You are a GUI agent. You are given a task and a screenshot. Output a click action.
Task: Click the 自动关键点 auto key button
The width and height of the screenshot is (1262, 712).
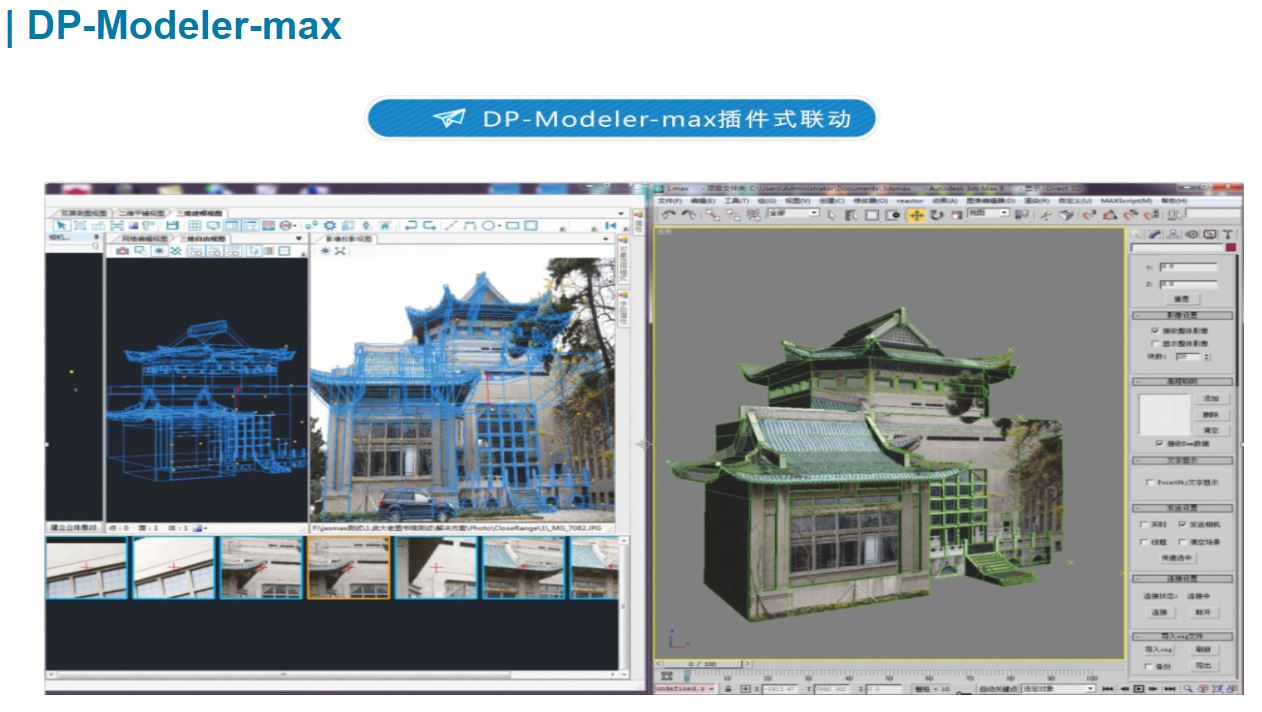pos(997,689)
